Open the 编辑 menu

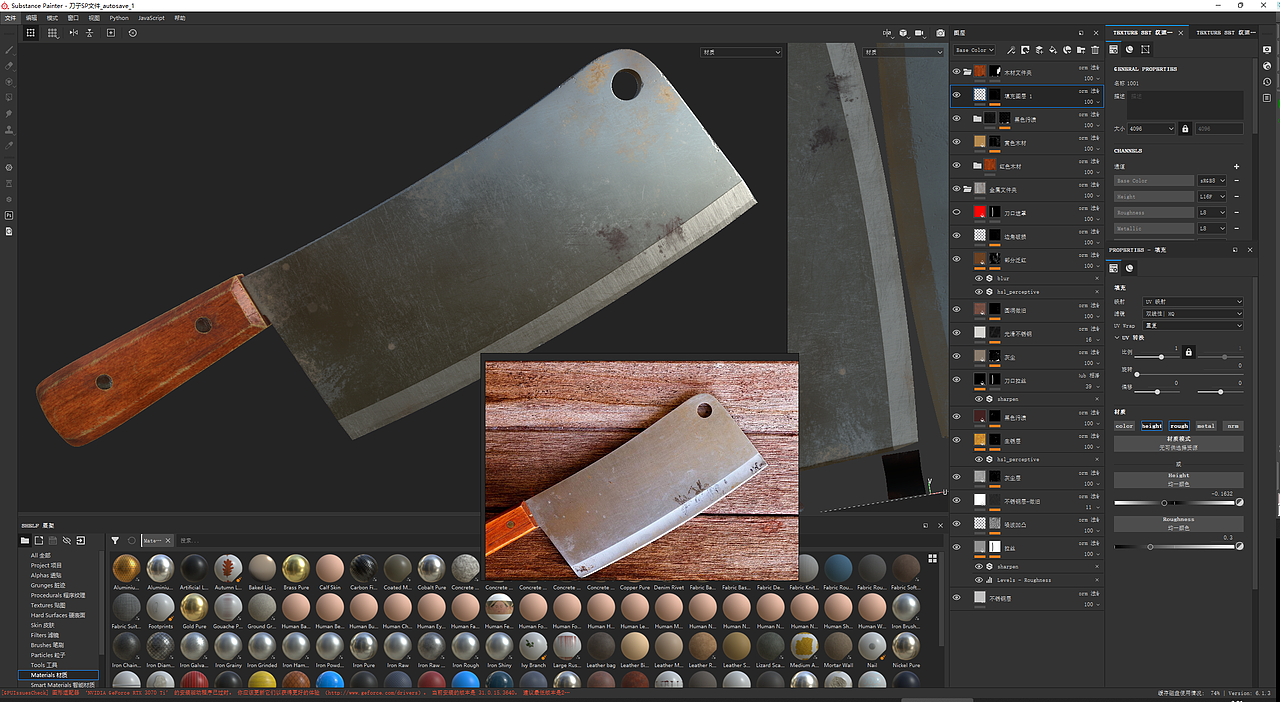click(31, 18)
